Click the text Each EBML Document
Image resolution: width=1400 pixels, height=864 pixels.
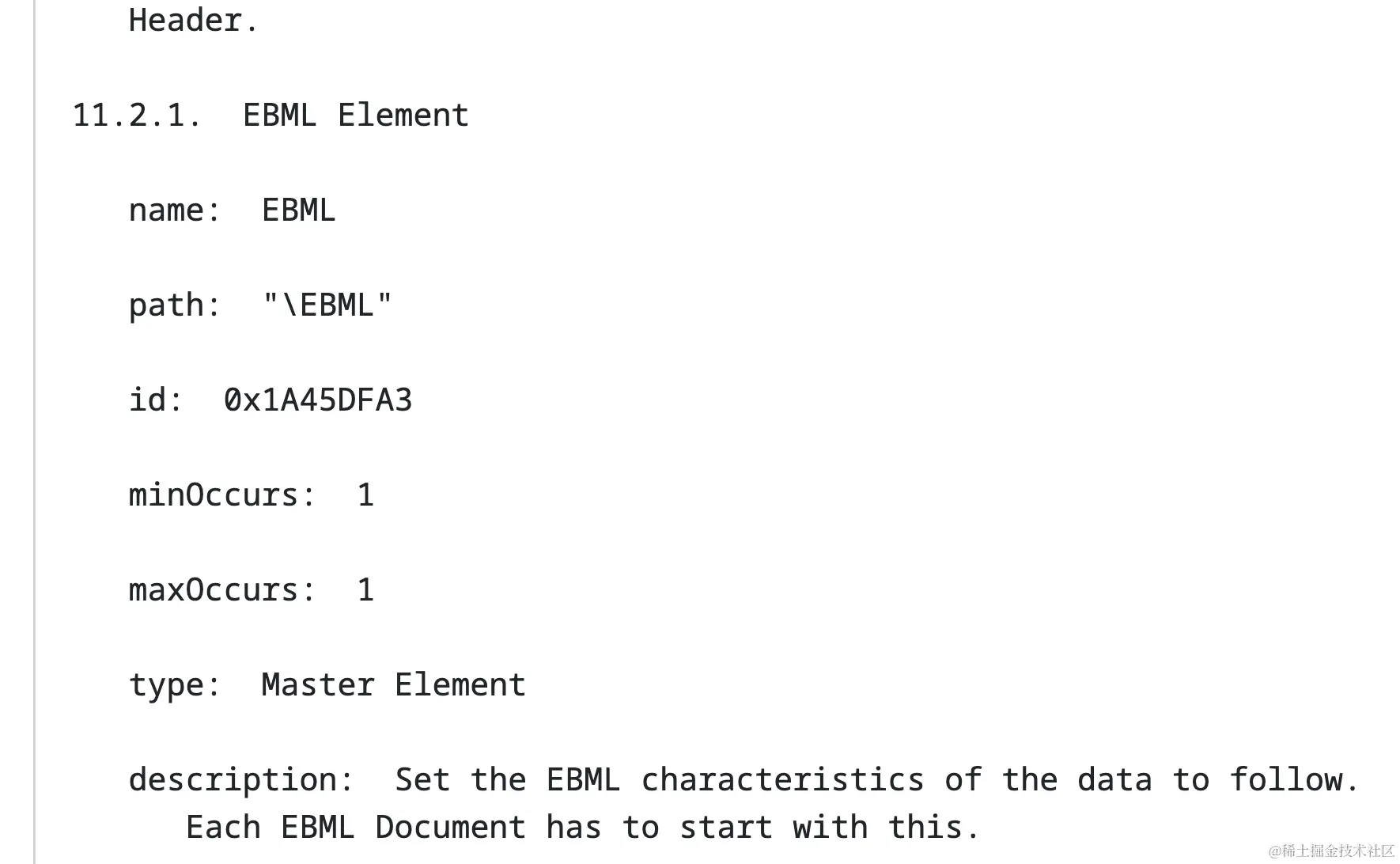[x=356, y=828]
